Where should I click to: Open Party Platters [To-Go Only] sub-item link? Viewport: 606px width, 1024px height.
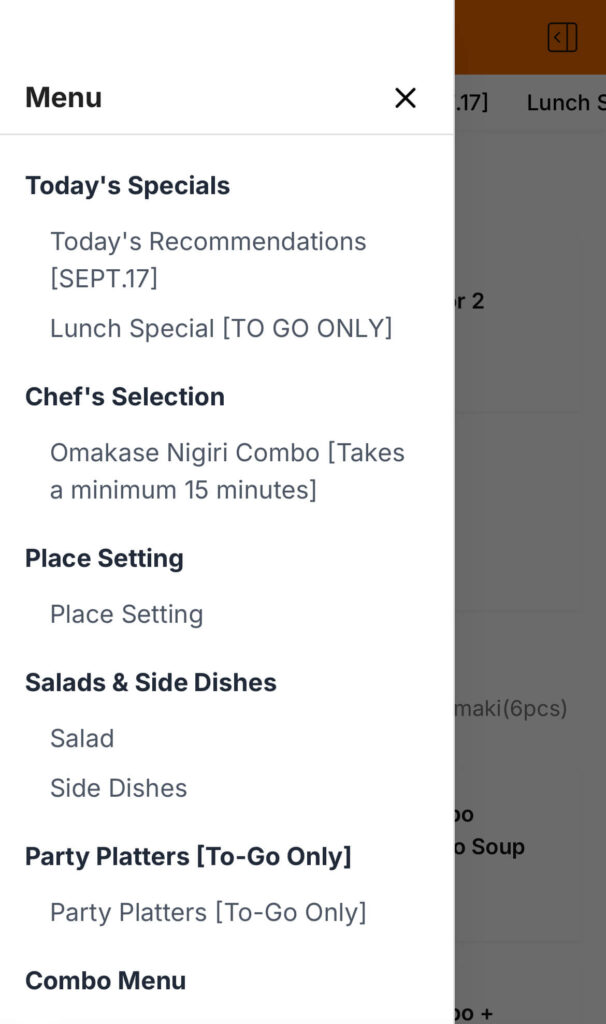(x=208, y=912)
